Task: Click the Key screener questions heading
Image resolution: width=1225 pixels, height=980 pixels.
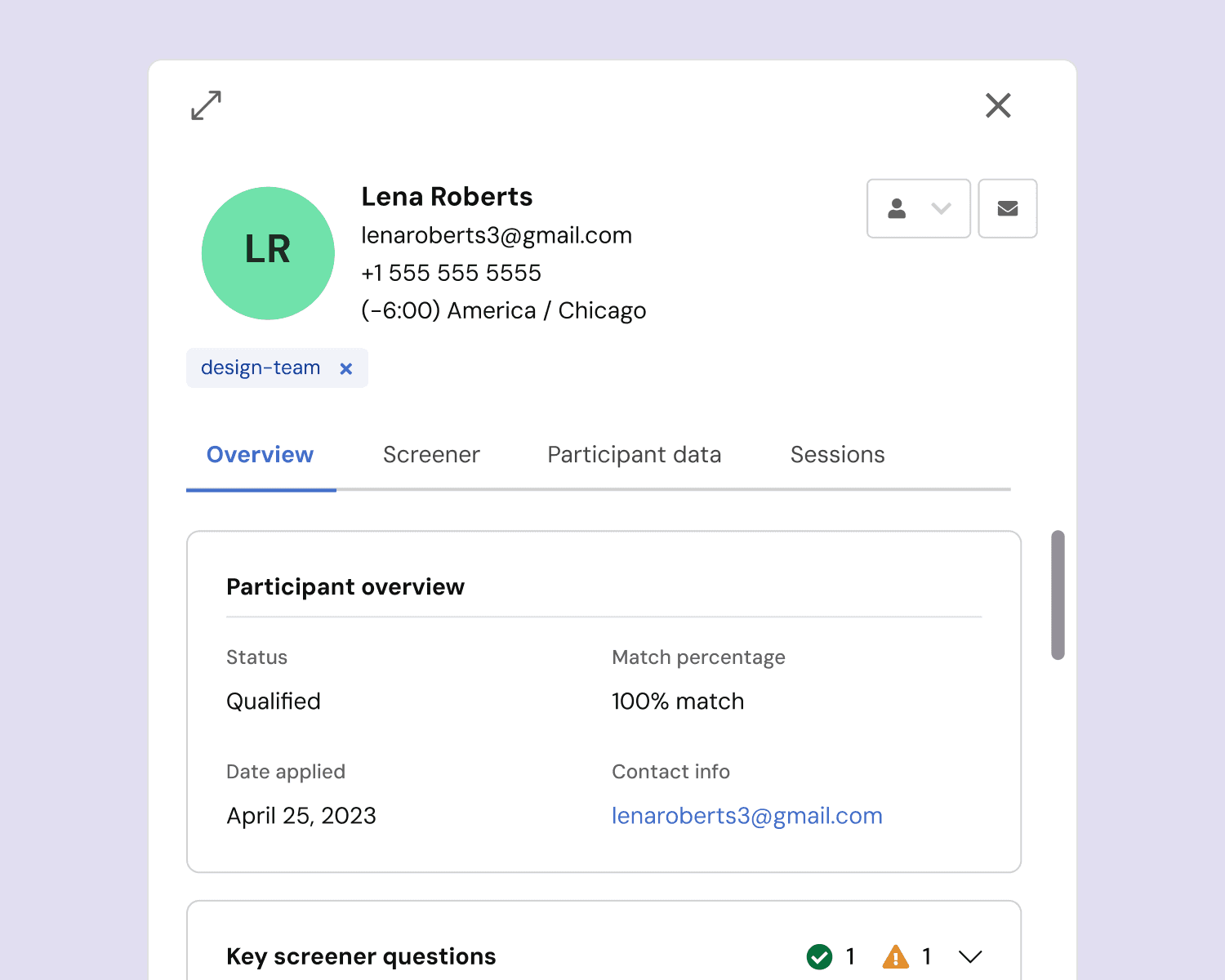Action: 361,956
